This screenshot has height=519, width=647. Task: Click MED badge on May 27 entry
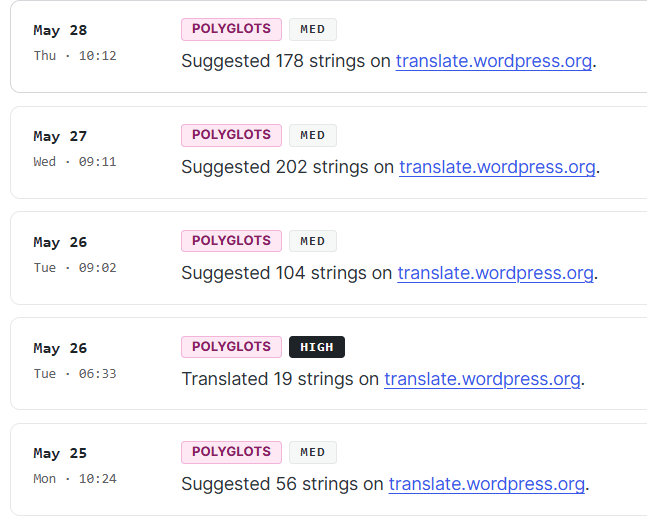tap(313, 135)
